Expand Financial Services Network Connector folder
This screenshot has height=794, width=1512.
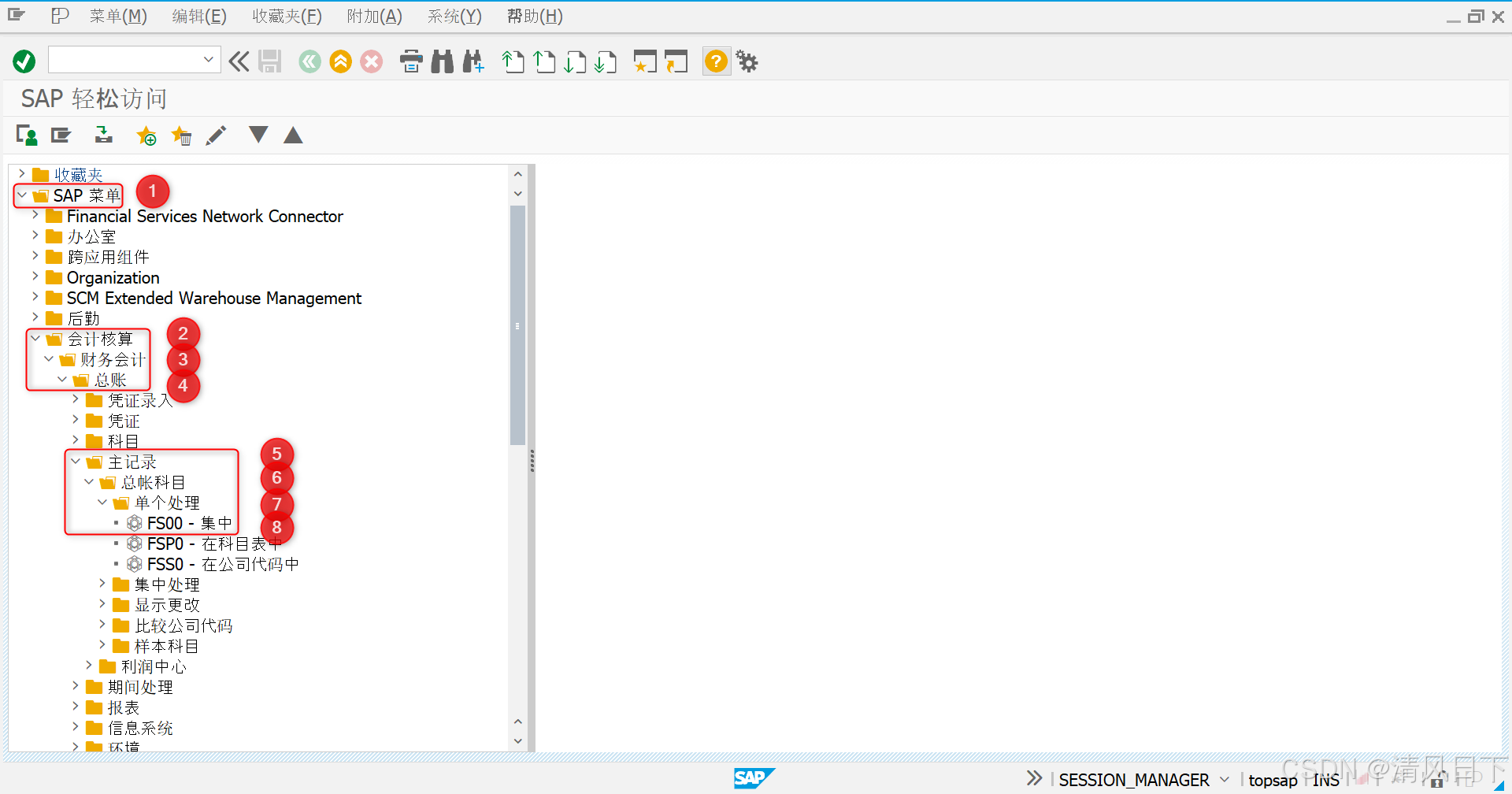(x=35, y=214)
